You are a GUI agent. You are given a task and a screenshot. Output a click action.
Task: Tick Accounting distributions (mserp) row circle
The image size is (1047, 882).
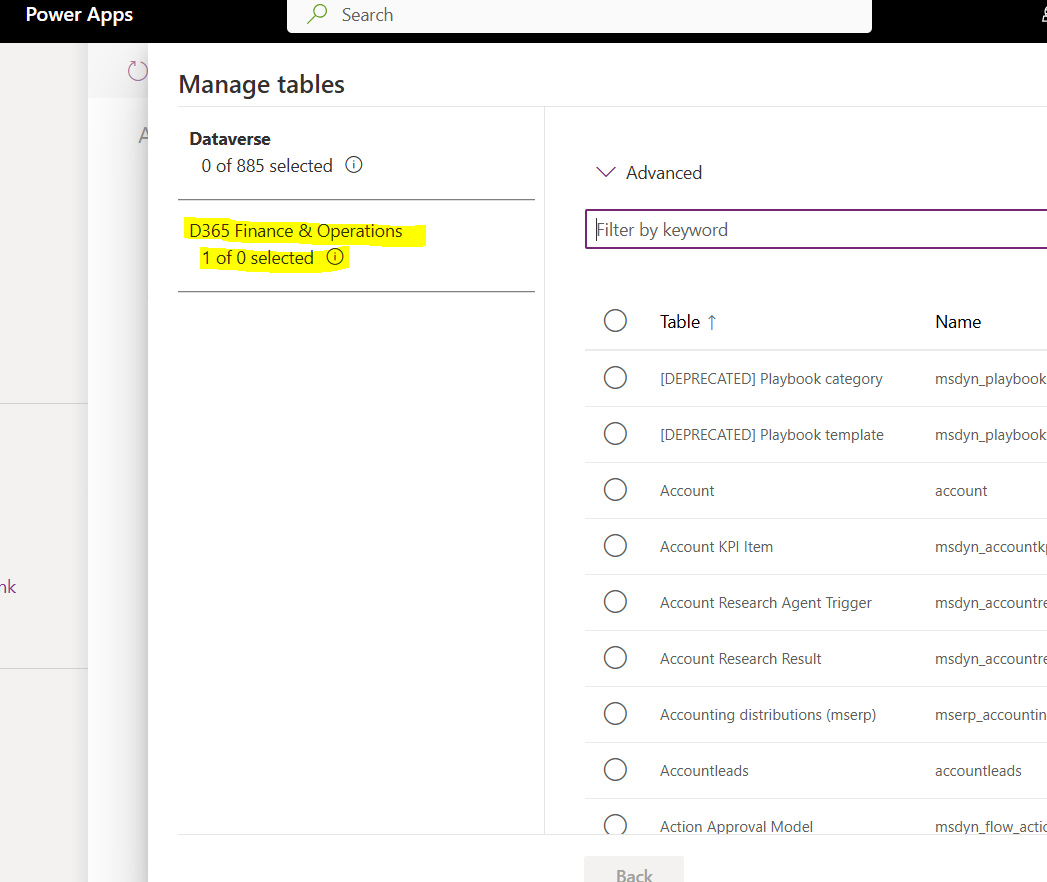[x=615, y=714]
